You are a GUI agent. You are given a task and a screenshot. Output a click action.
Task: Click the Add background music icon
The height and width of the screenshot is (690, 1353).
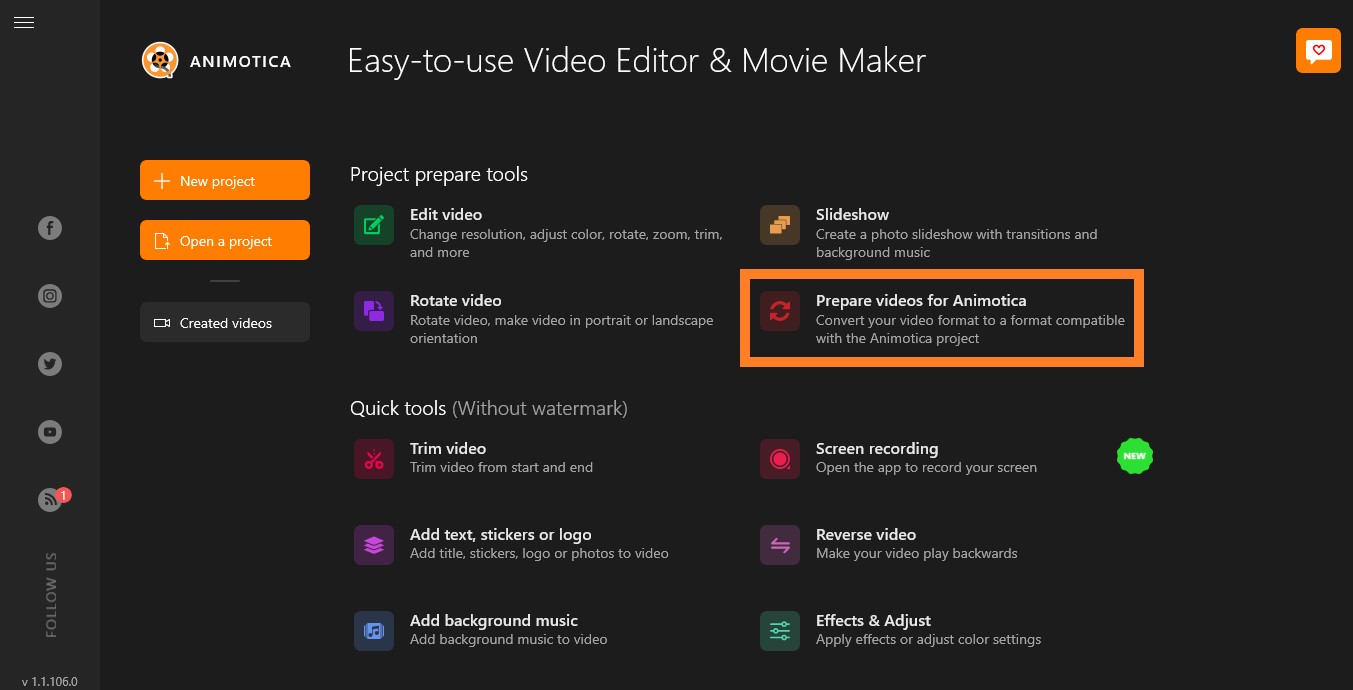[x=374, y=631]
